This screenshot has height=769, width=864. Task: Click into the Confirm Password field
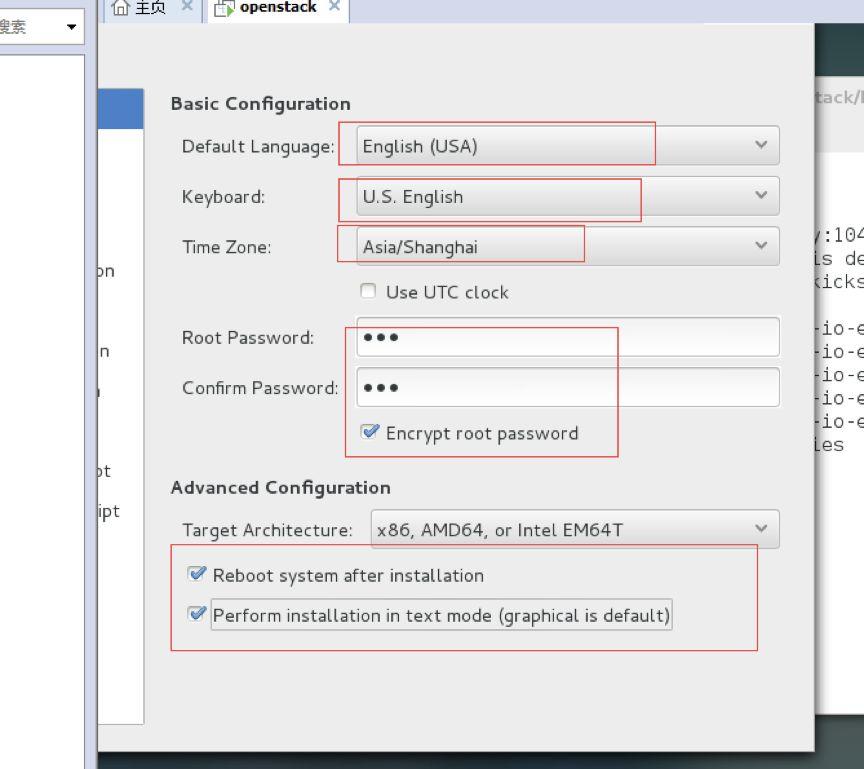click(568, 387)
